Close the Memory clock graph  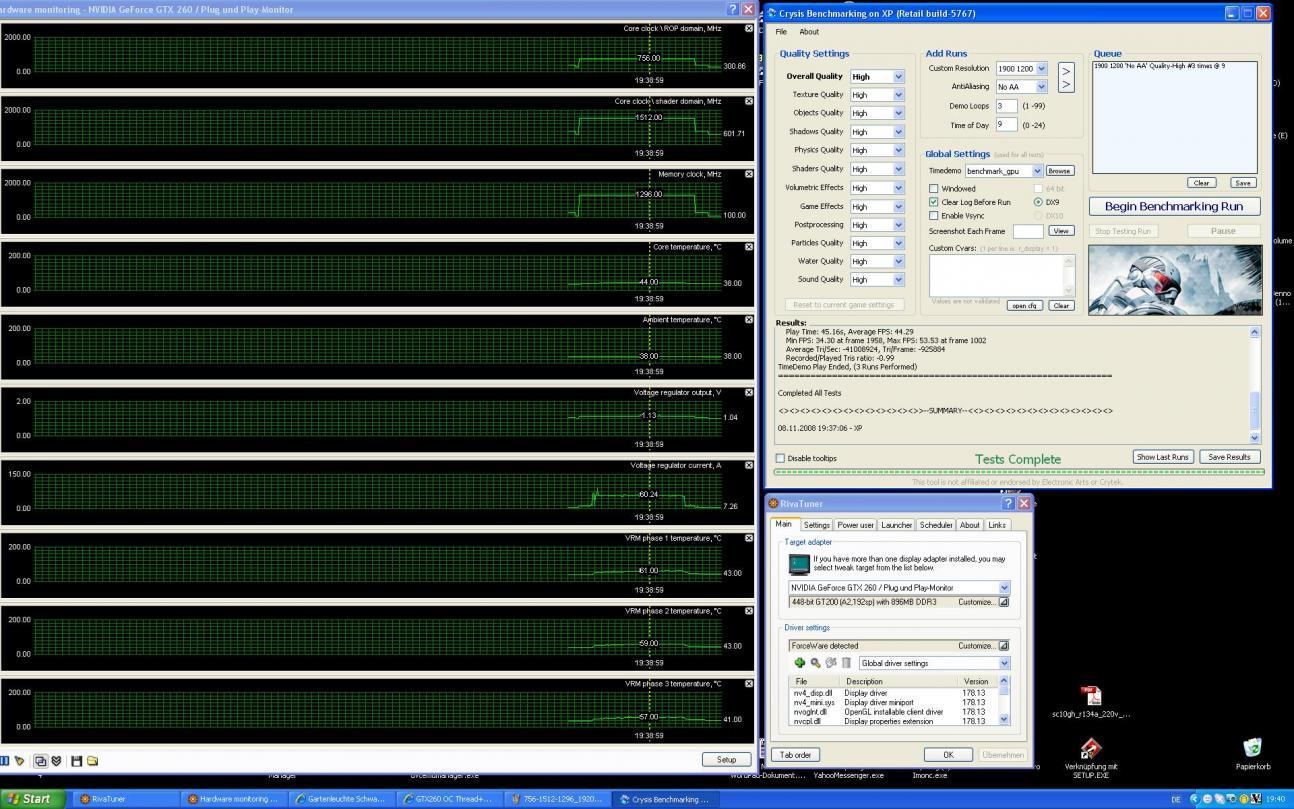pyautogui.click(x=749, y=174)
